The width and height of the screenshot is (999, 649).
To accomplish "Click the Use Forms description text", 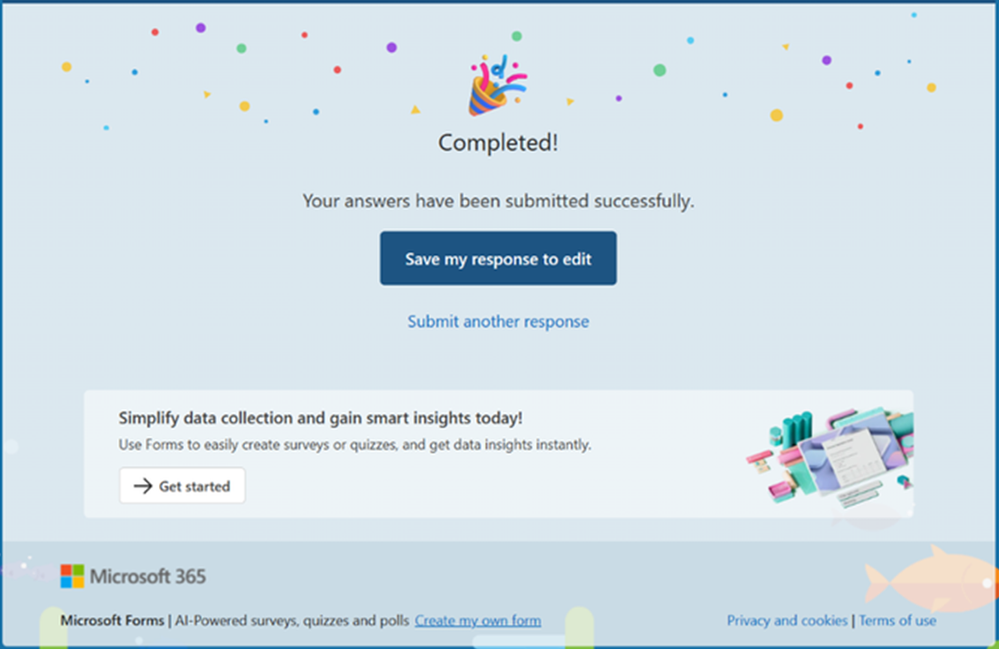I will coord(355,445).
